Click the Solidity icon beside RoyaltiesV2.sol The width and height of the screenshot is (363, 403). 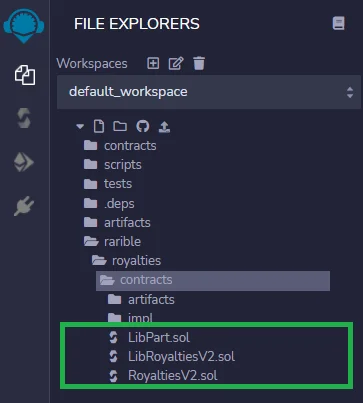coord(113,376)
